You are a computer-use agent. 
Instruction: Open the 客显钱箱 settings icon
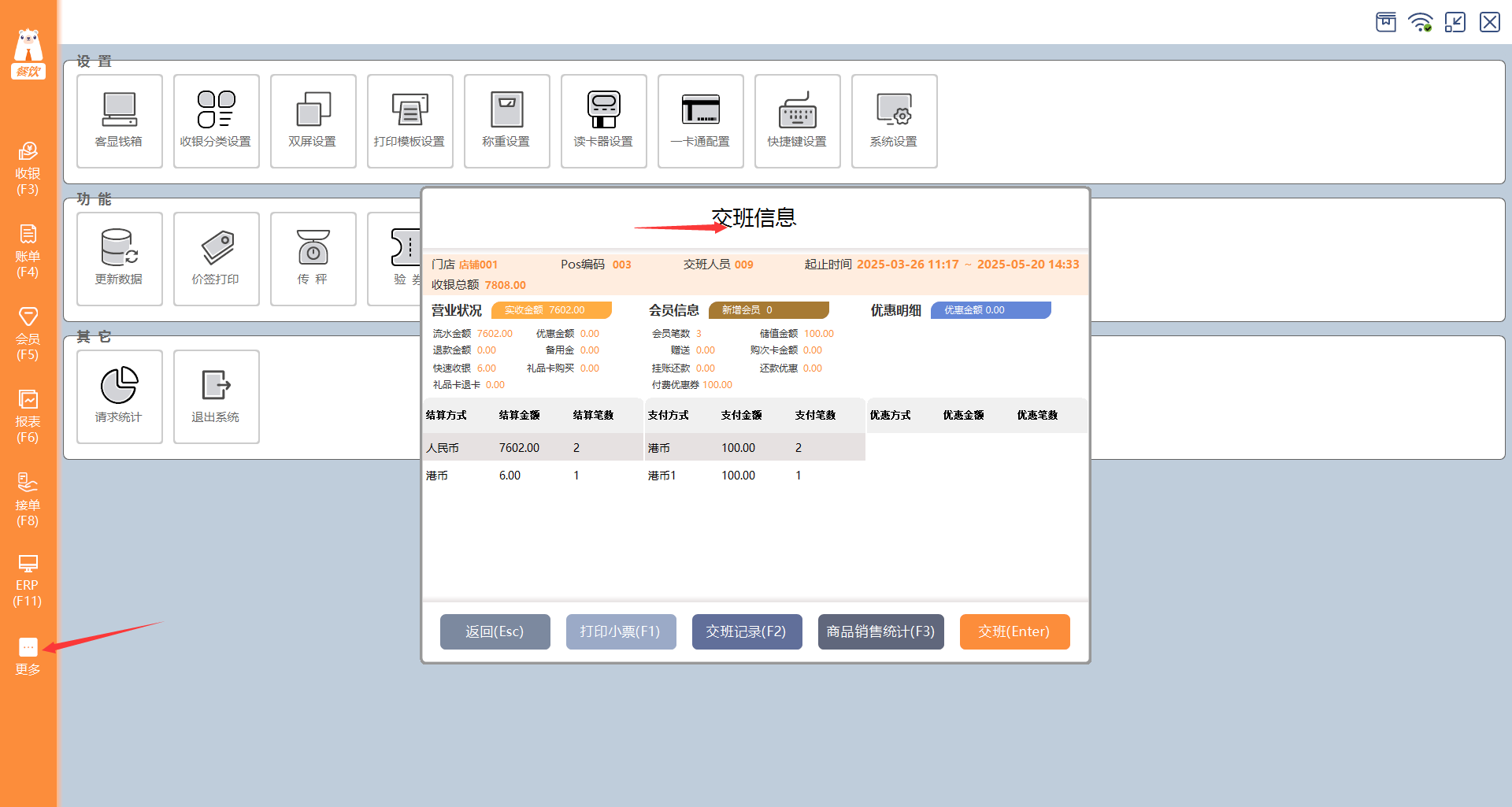pos(119,111)
